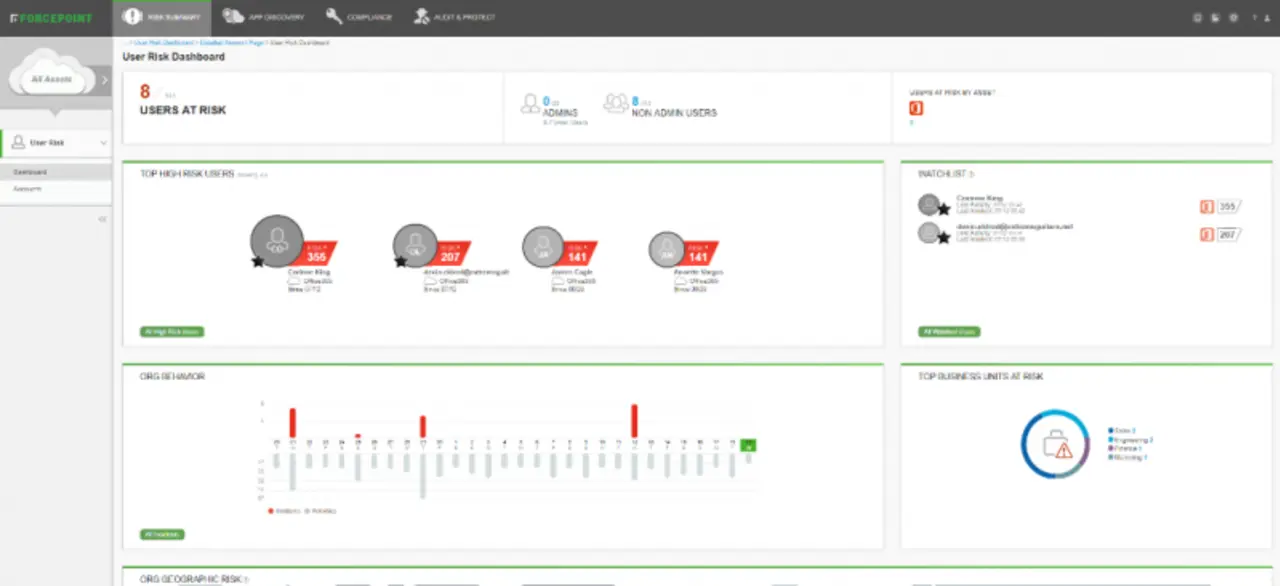Screen dimensions: 1280x586
Task: Click the Office 365 icon under Users at Risk by Asset
Action: pyautogui.click(x=916, y=108)
